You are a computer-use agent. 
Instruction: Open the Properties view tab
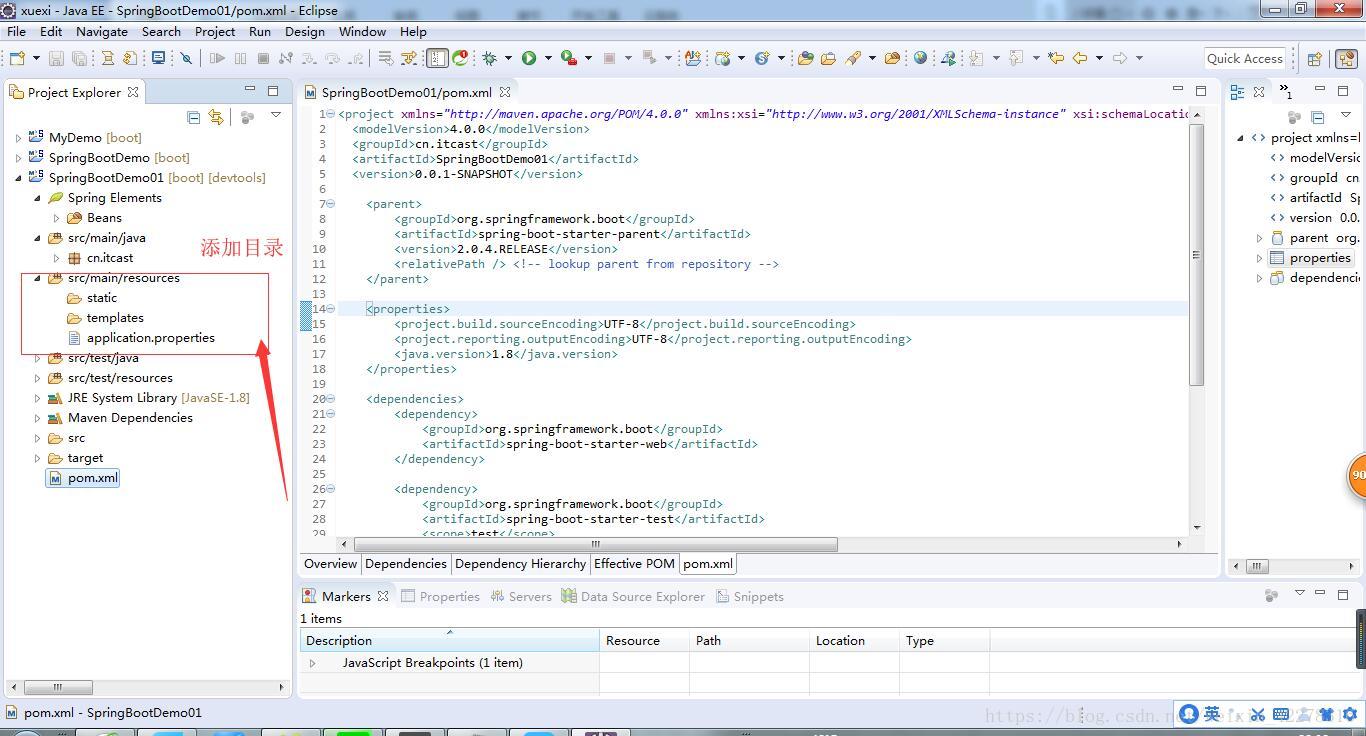tap(440, 596)
